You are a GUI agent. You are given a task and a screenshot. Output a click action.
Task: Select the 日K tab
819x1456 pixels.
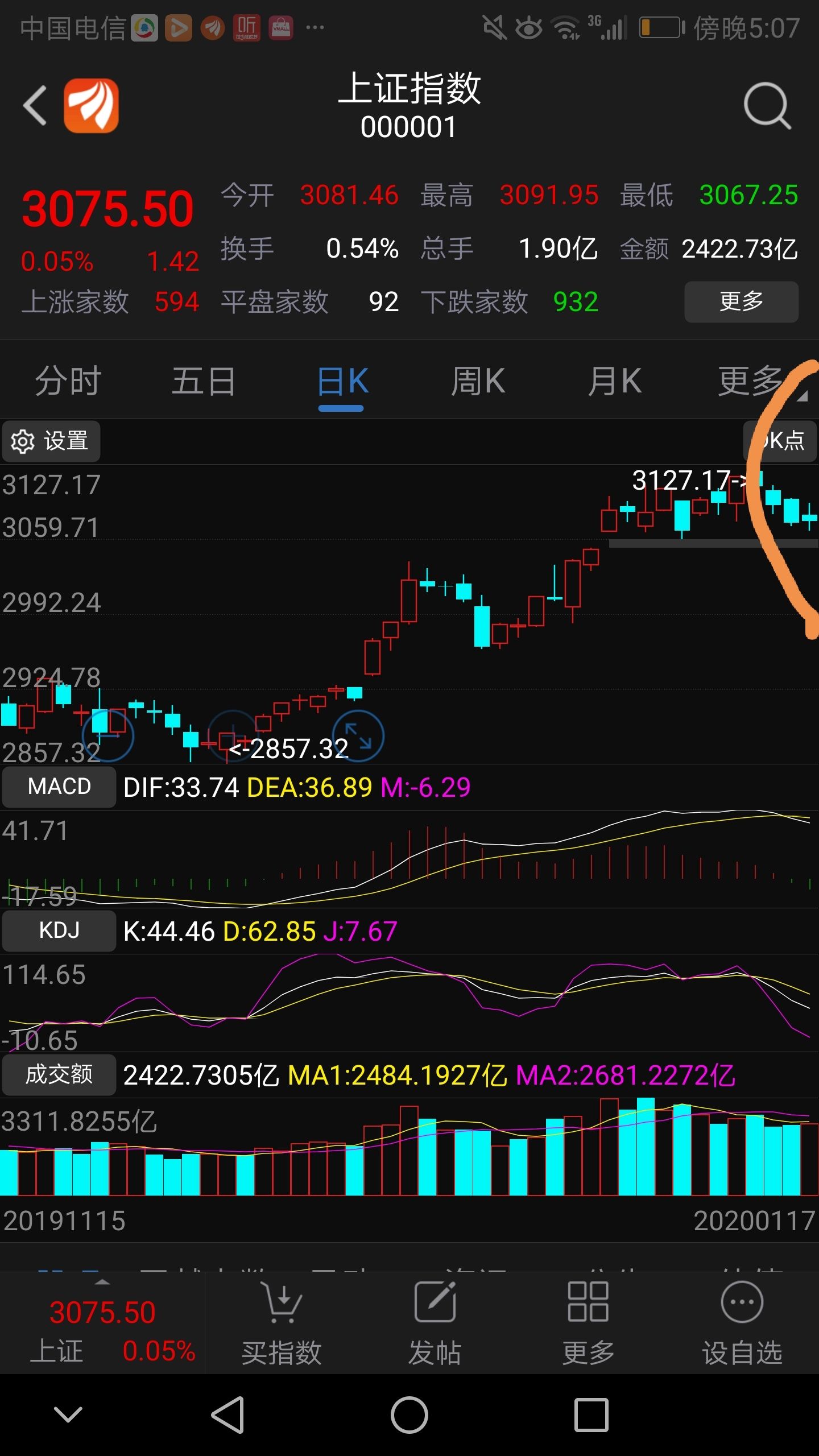point(342,381)
